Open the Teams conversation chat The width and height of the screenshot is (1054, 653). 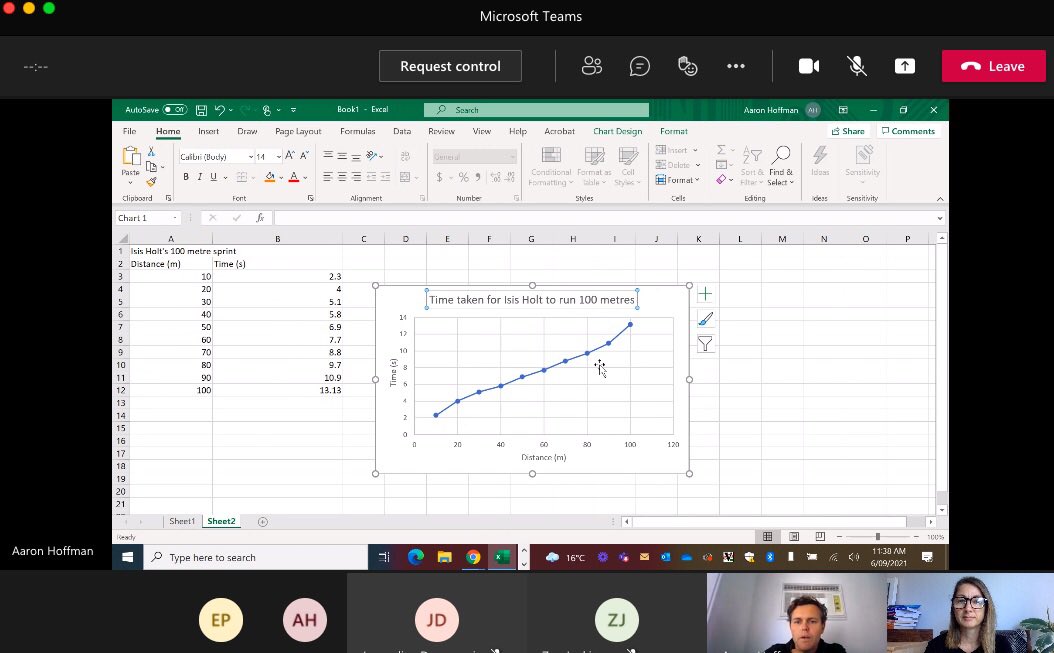[639, 66]
